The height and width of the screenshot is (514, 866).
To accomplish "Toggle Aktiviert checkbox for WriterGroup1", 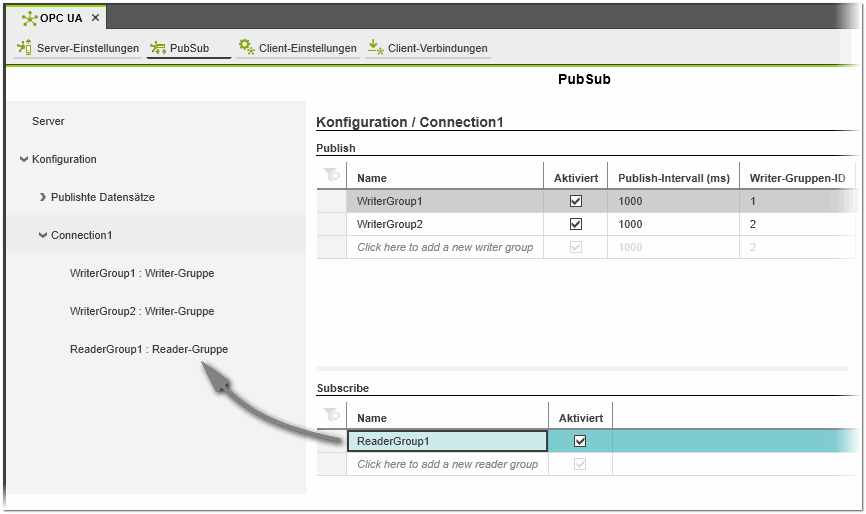I will [575, 201].
